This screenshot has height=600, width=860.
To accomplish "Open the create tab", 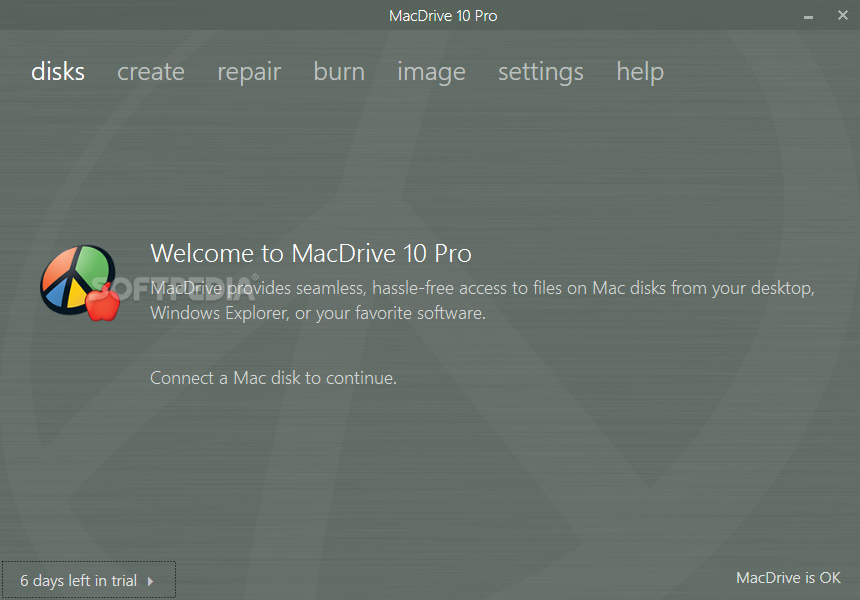I will tap(151, 72).
